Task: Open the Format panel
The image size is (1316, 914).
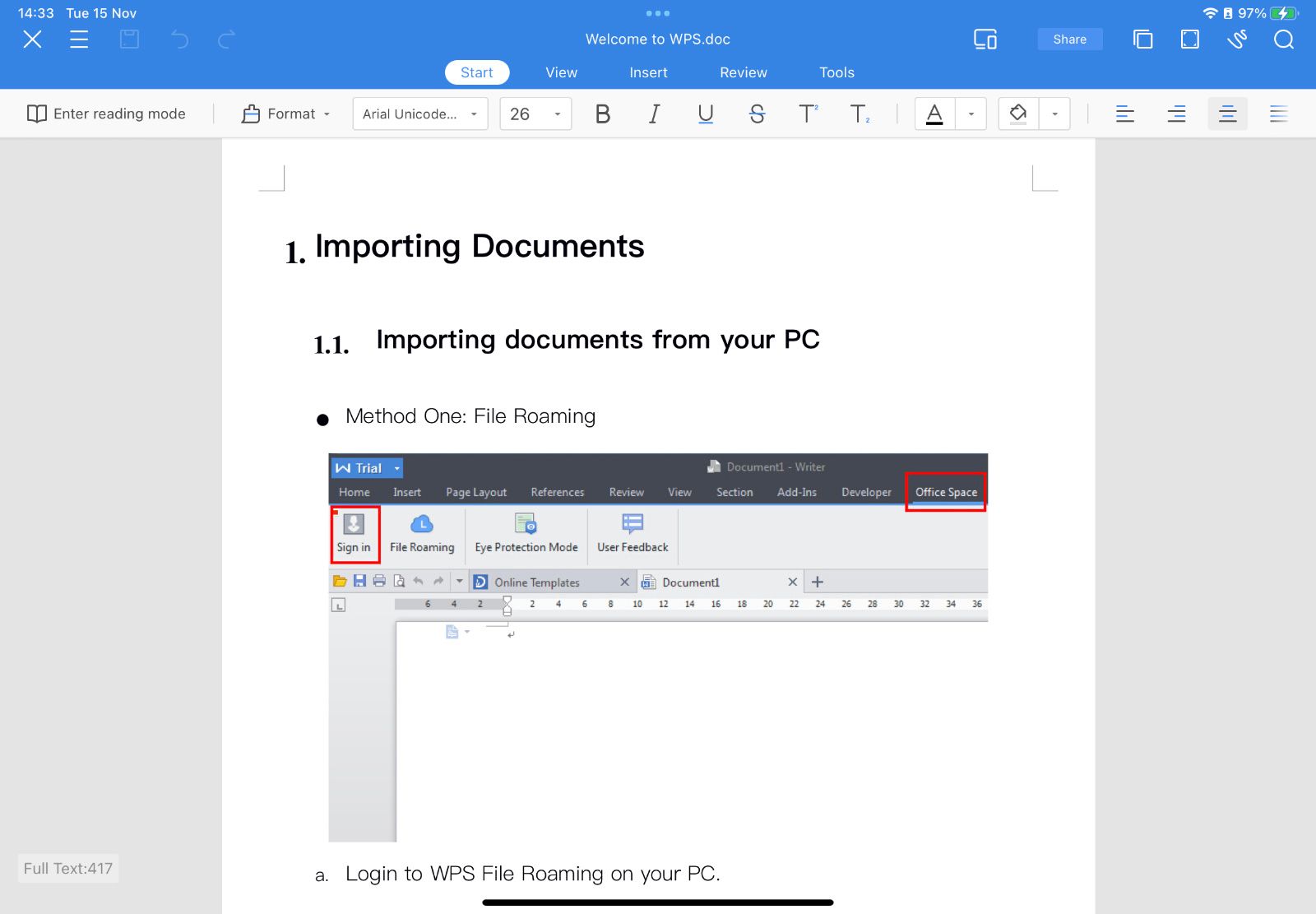Action: 284,114
